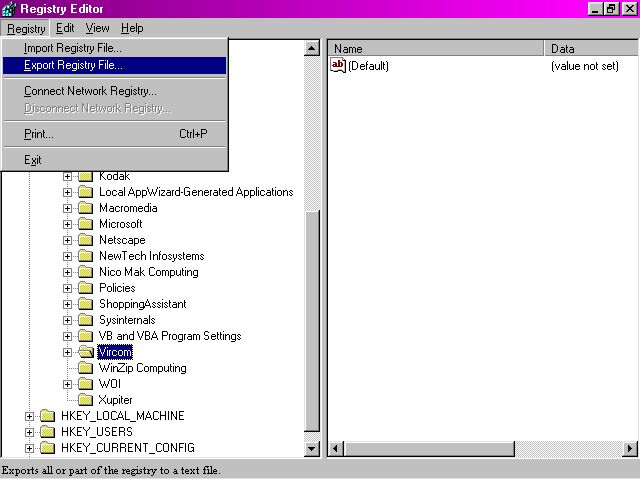Click the tree pane scroll up arrow
640x480 pixels.
pos(312,49)
